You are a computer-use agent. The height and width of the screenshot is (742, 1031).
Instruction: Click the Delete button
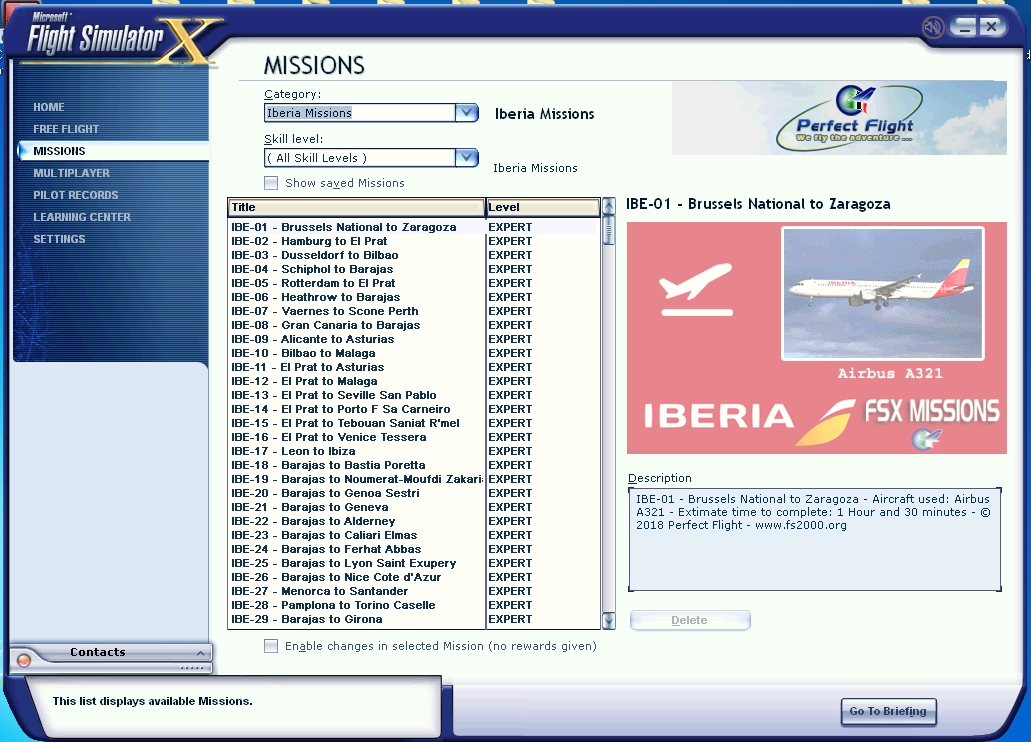point(690,620)
